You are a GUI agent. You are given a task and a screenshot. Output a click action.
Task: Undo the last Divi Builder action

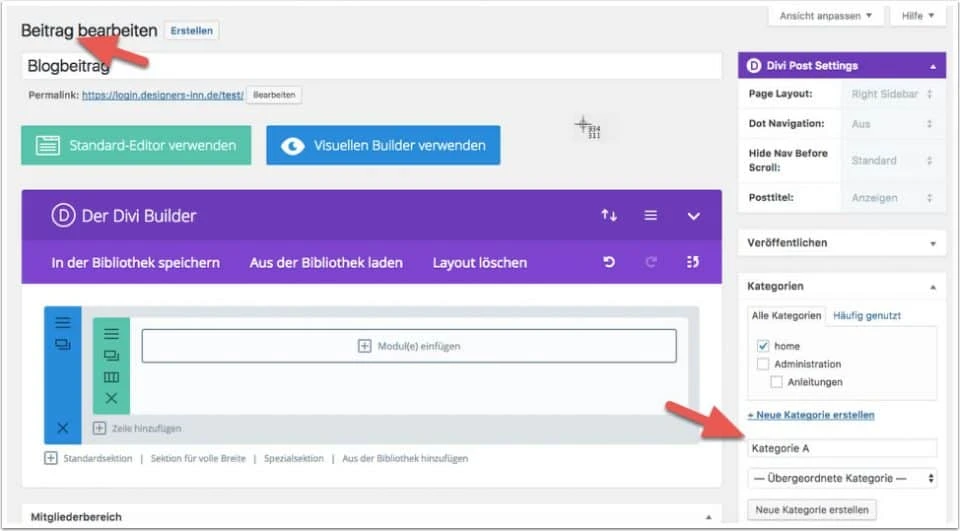[x=609, y=262]
